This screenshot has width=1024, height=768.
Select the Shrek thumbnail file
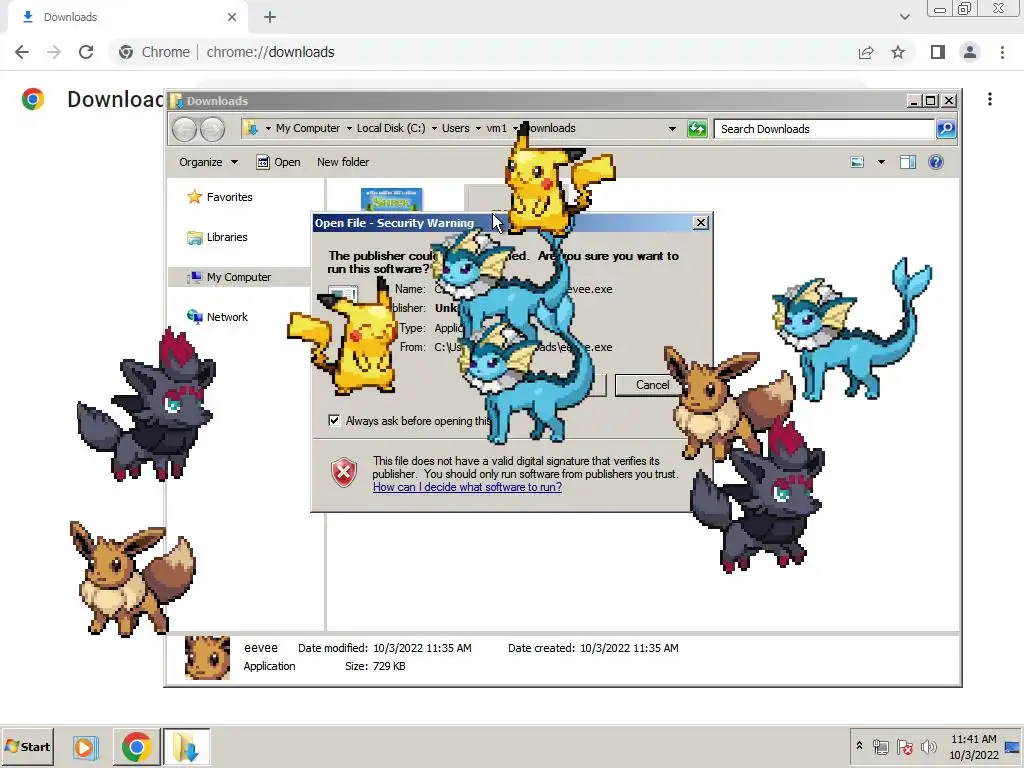click(391, 200)
